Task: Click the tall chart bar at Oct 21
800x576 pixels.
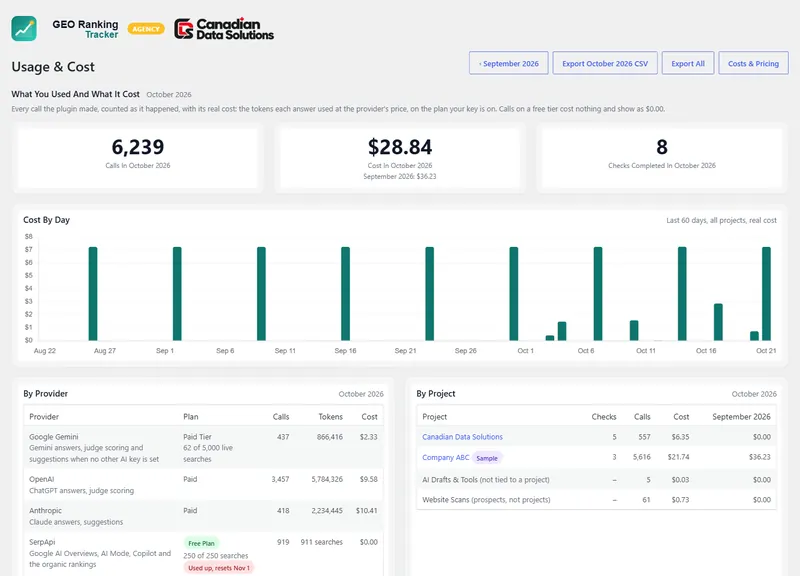Action: pos(766,293)
